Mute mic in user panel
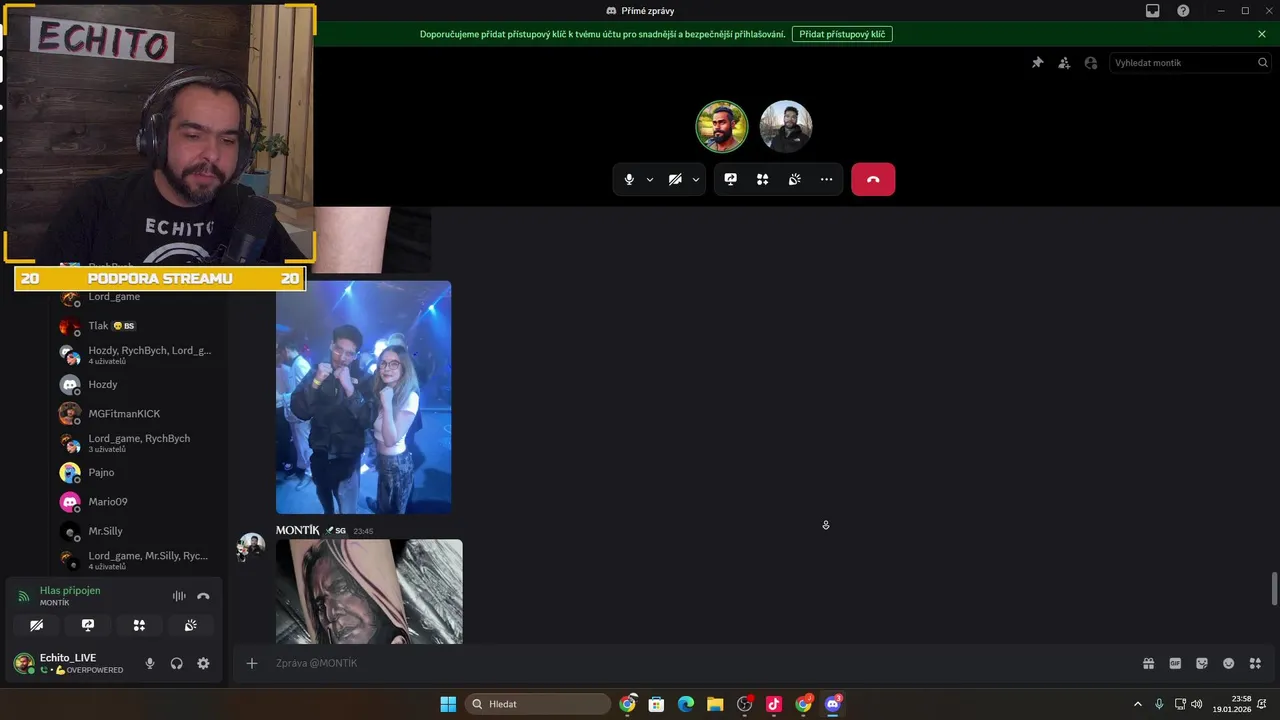 pyautogui.click(x=150, y=663)
